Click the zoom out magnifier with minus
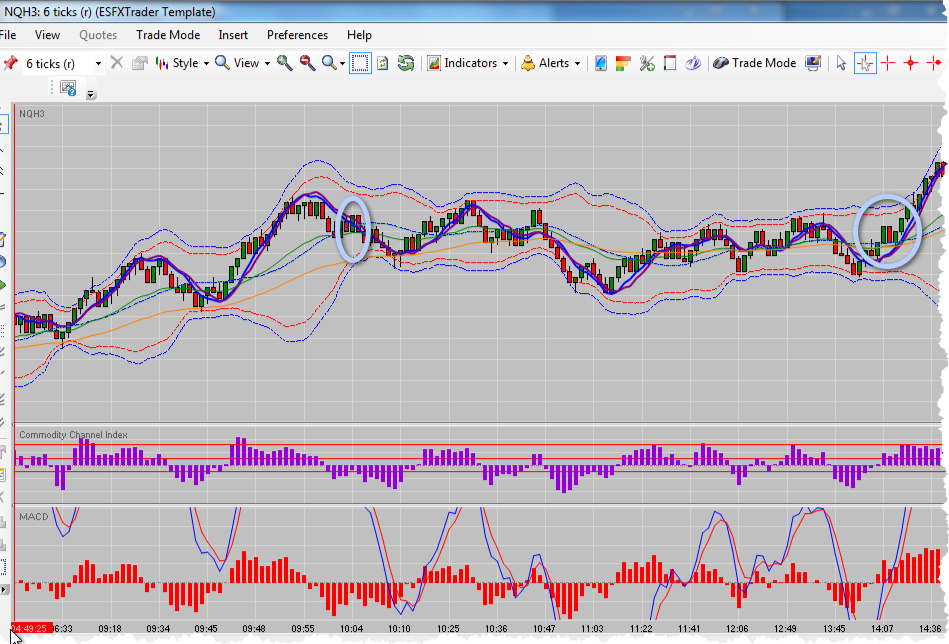Image resolution: width=949 pixels, height=644 pixels. pos(307,63)
